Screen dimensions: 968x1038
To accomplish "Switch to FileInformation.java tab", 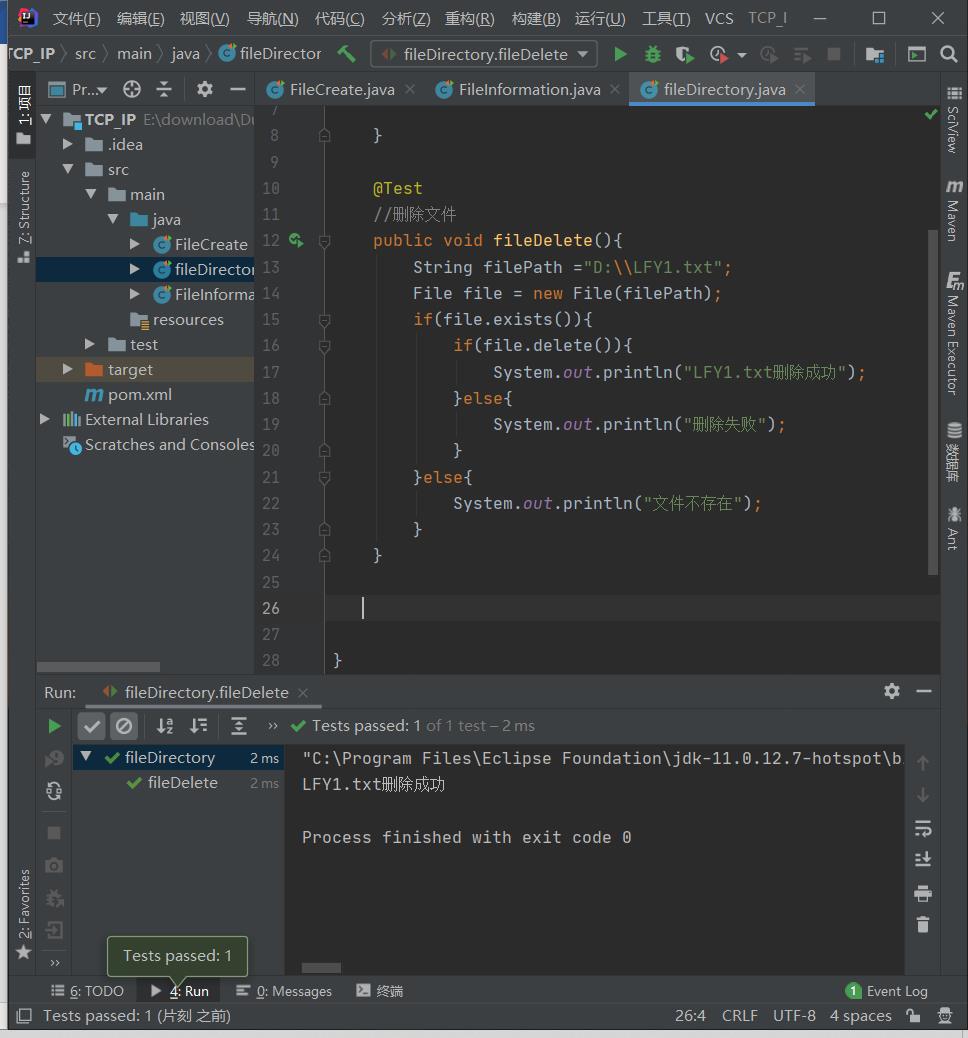I will pyautogui.click(x=529, y=90).
